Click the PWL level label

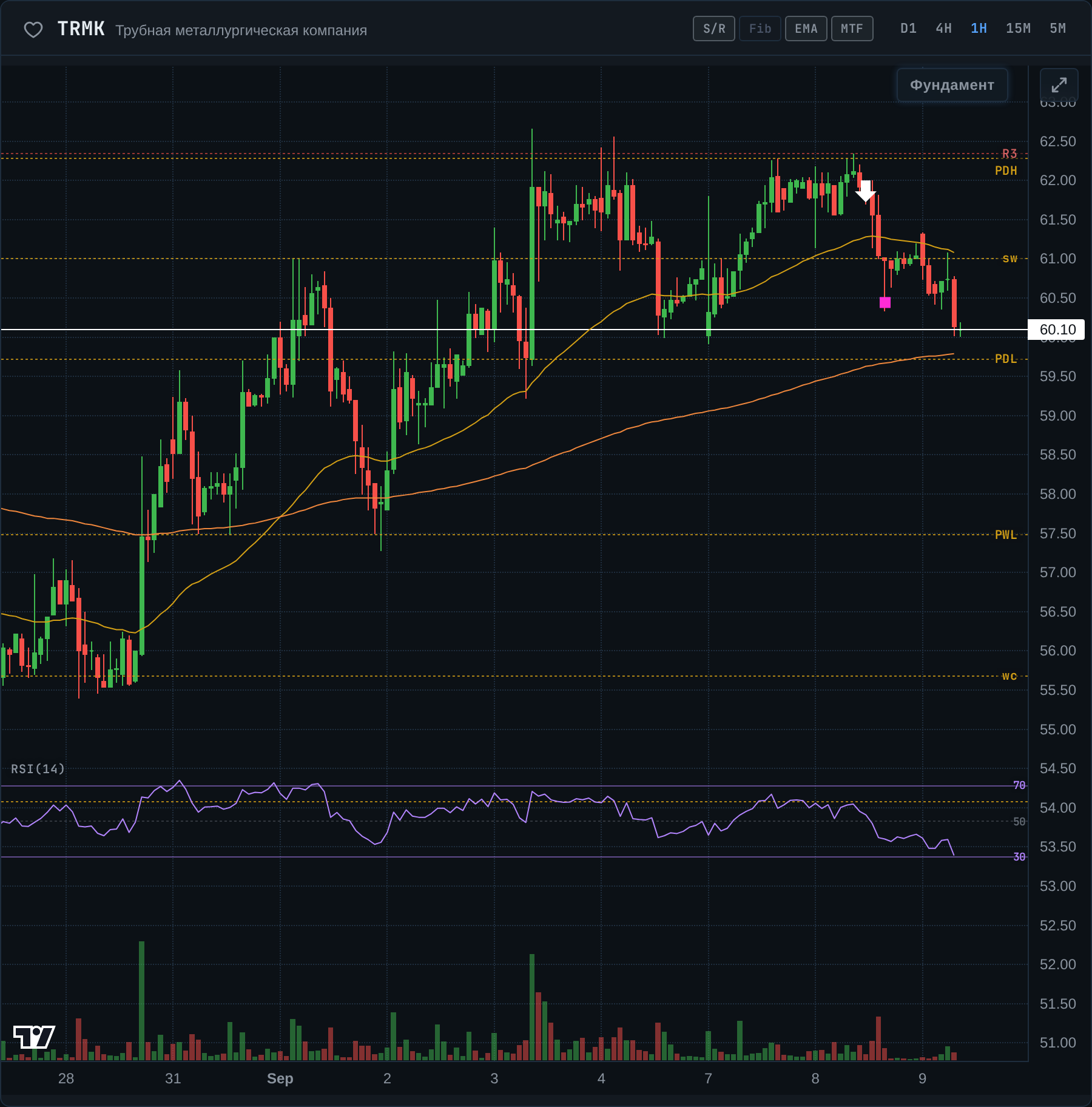tap(1006, 535)
